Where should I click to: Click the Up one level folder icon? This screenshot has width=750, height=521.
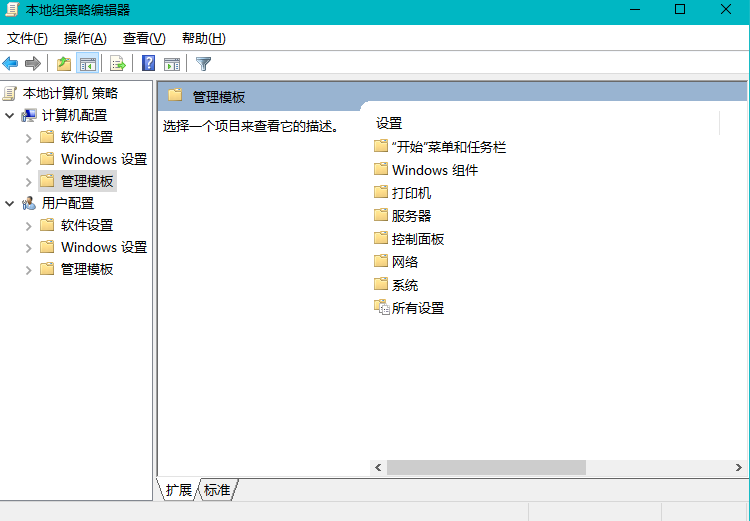click(64, 63)
